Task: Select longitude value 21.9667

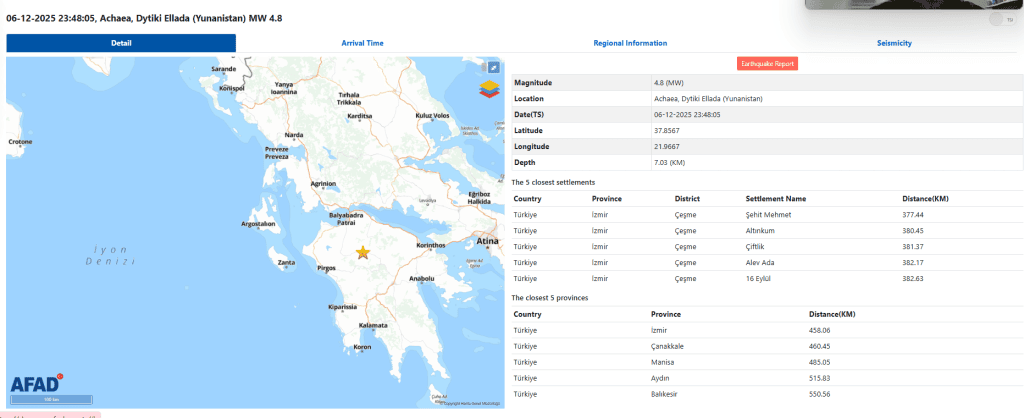Action: 667,146
